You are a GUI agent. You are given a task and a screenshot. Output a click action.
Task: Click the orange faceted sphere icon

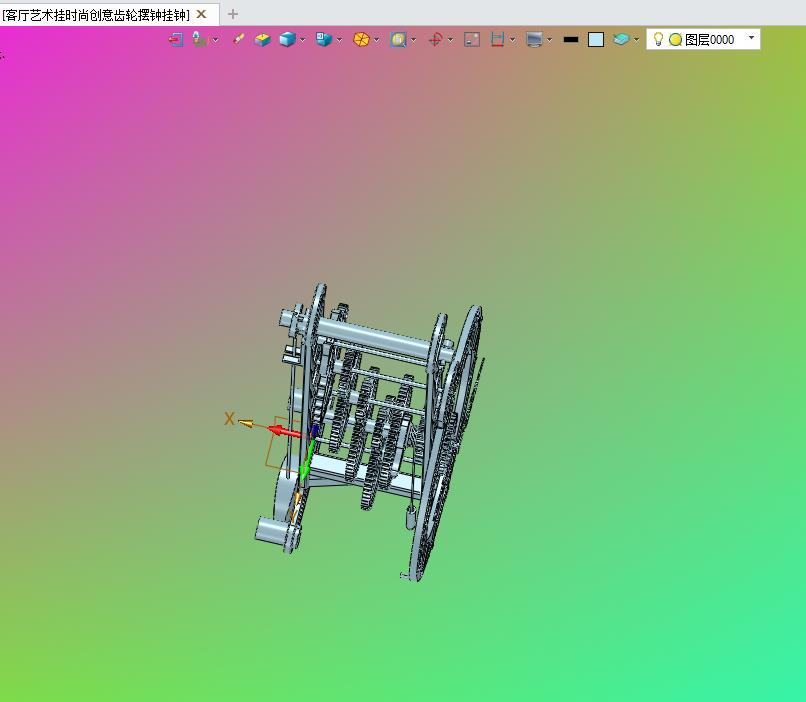tap(361, 40)
